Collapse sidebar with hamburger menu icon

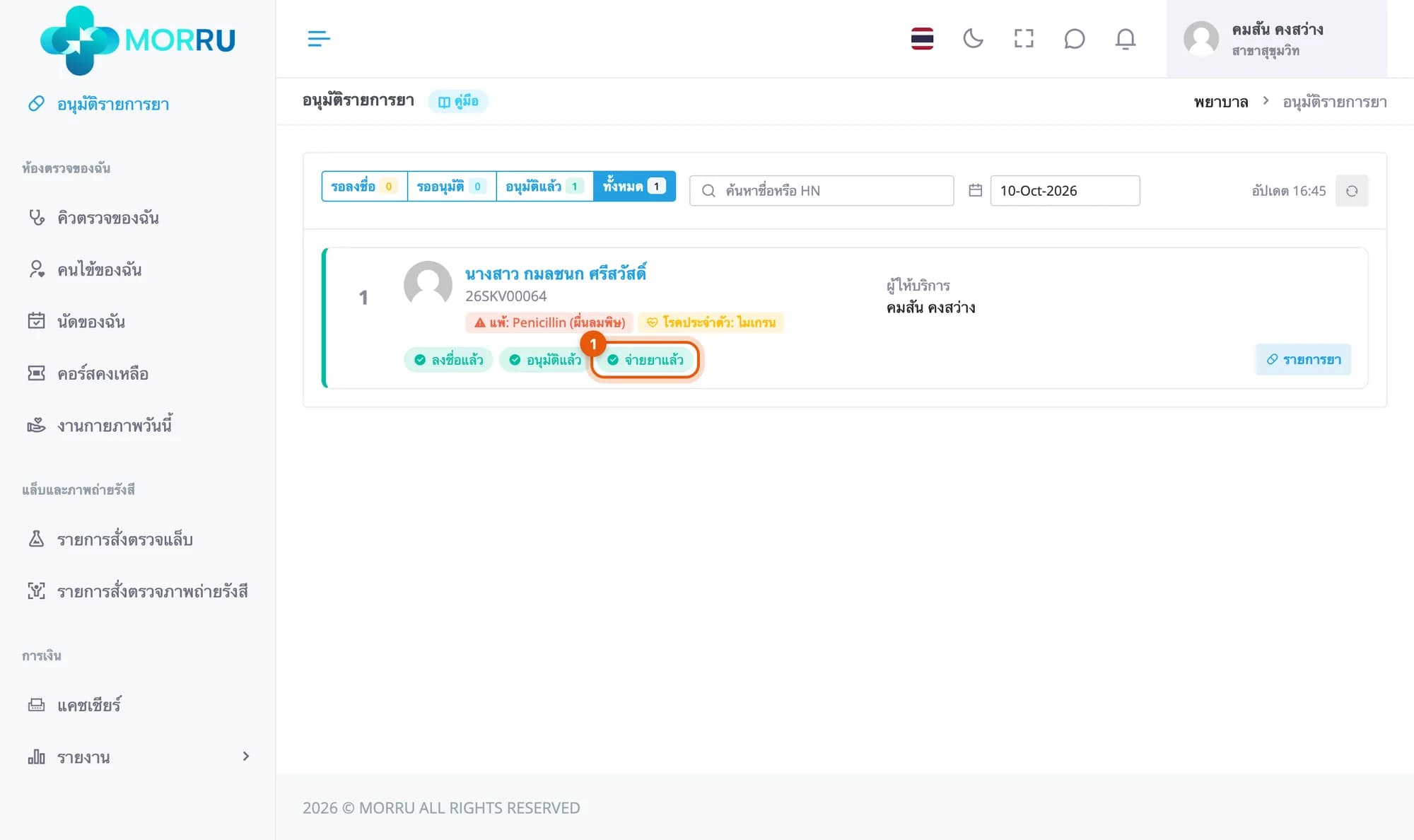pos(319,38)
